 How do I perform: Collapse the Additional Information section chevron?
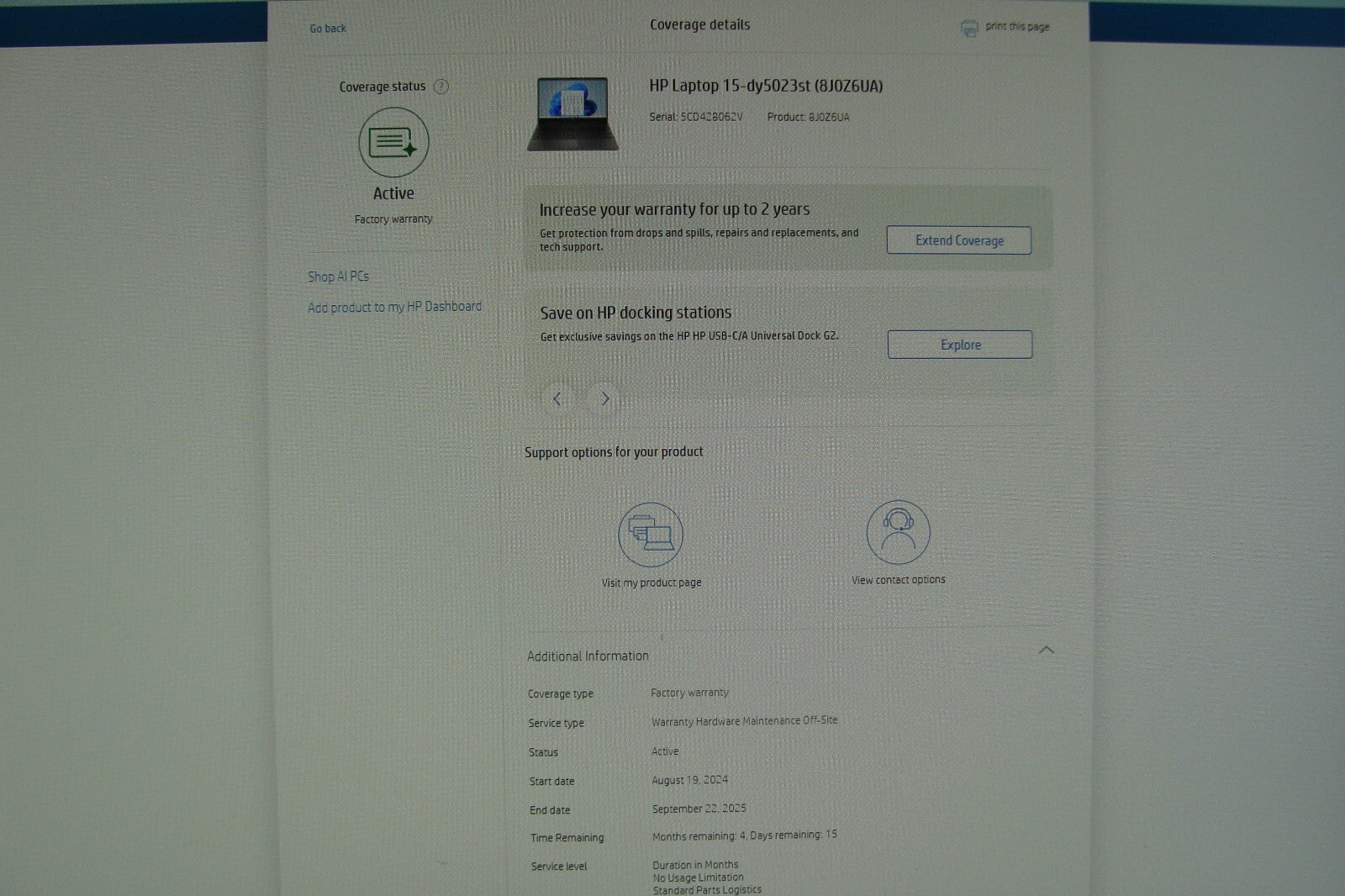tap(1046, 650)
